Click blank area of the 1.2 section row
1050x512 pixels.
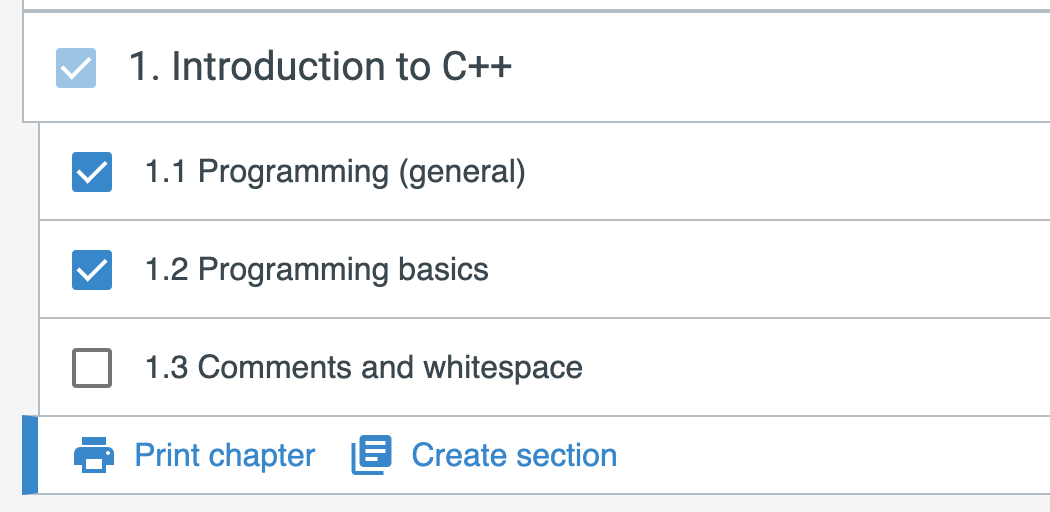pos(770,270)
